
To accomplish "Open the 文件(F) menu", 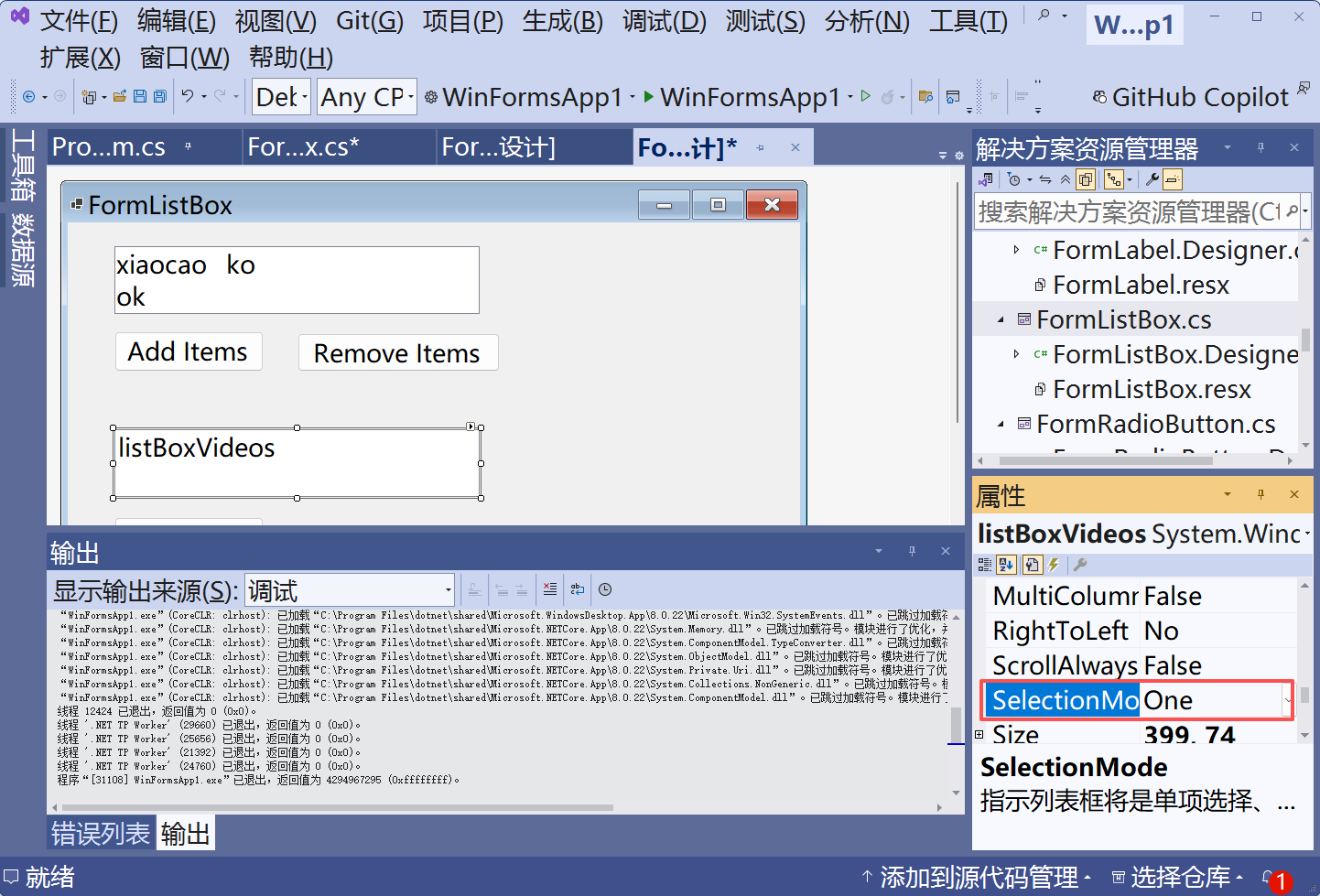I will click(79, 20).
